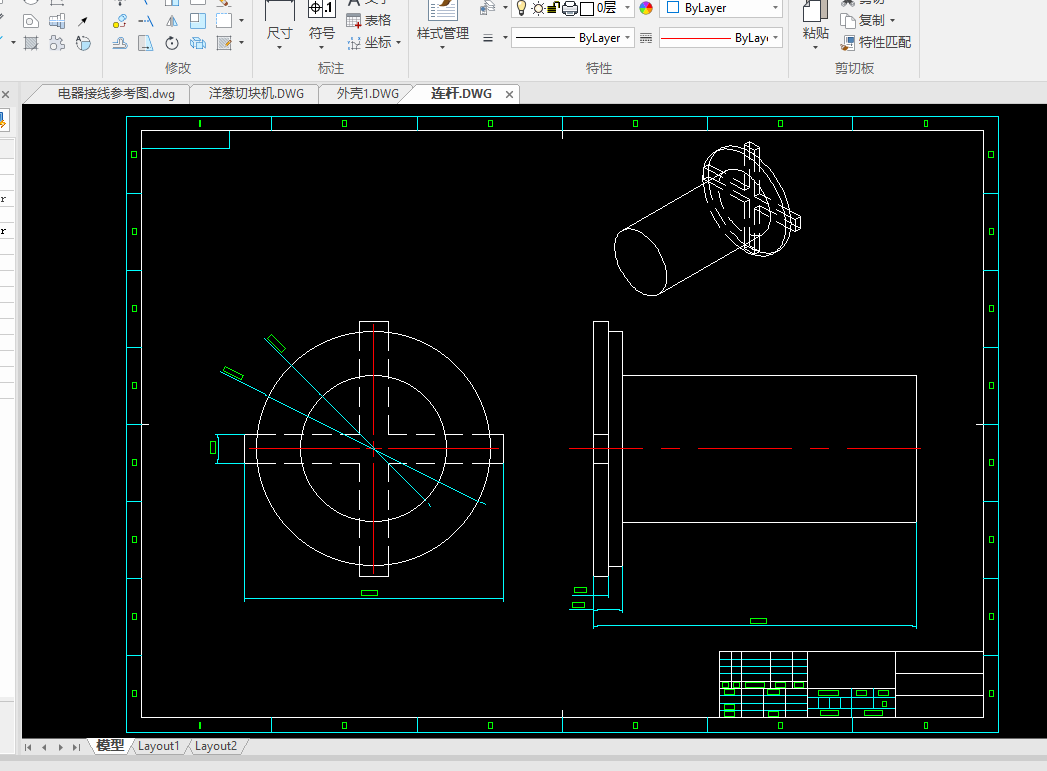1047x771 pixels.
Task: Click the 粘贴 paste button
Action: (815, 21)
